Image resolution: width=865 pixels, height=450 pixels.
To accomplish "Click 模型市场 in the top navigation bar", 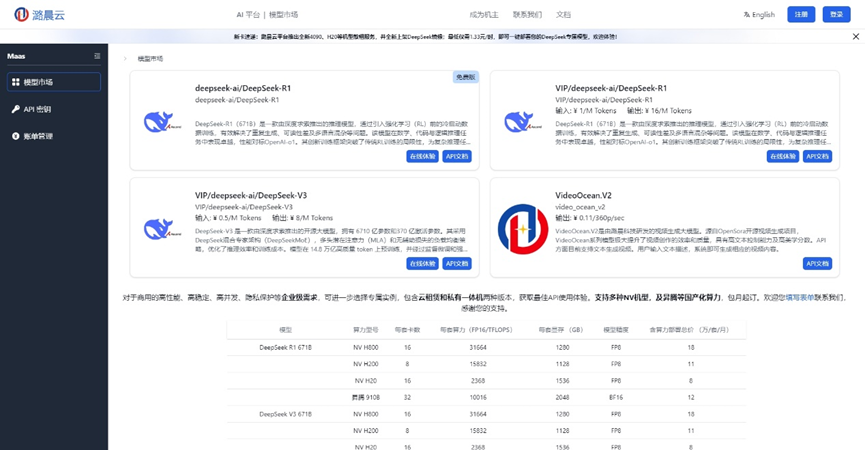I will tap(284, 15).
